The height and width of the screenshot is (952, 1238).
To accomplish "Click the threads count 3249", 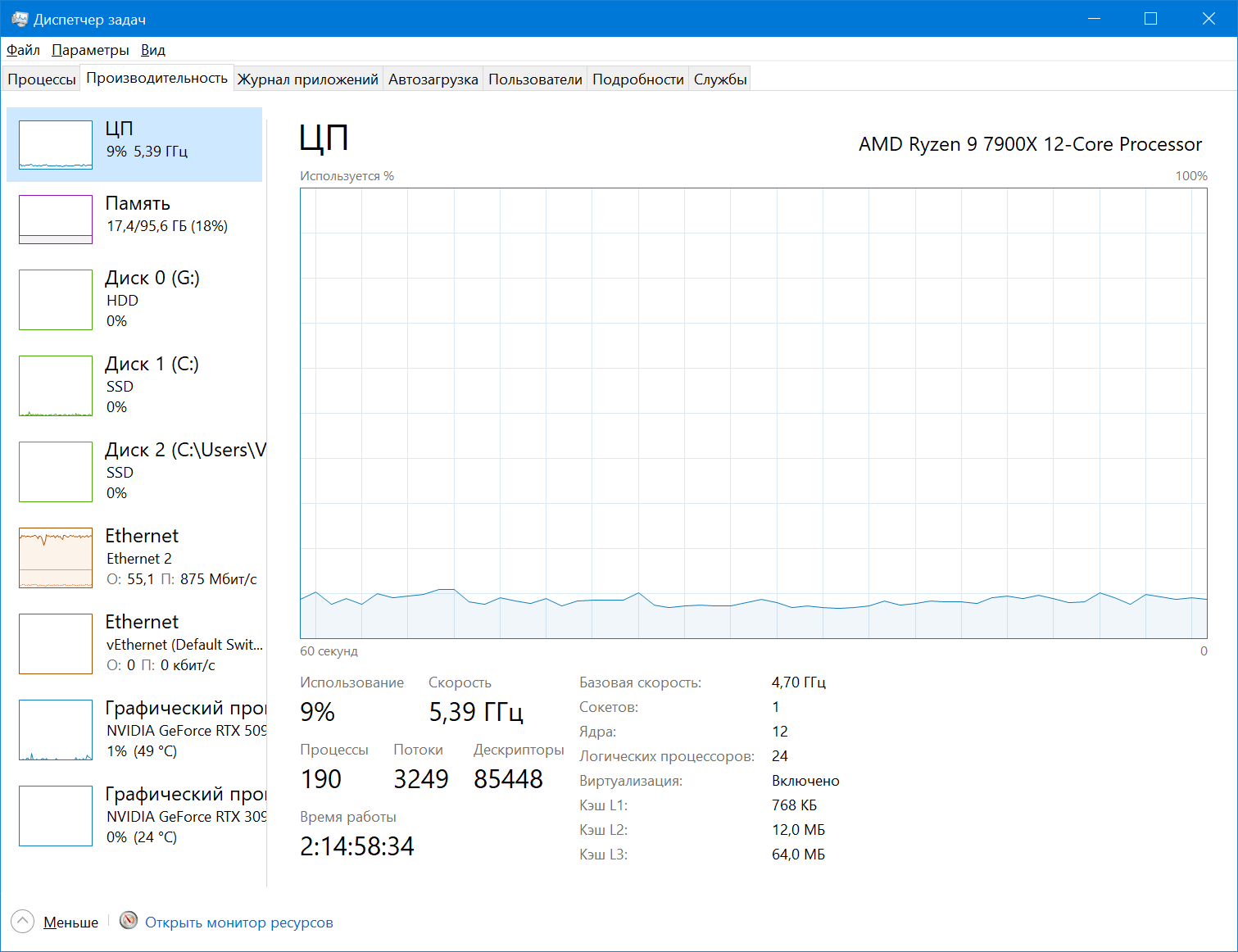I will 421,779.
